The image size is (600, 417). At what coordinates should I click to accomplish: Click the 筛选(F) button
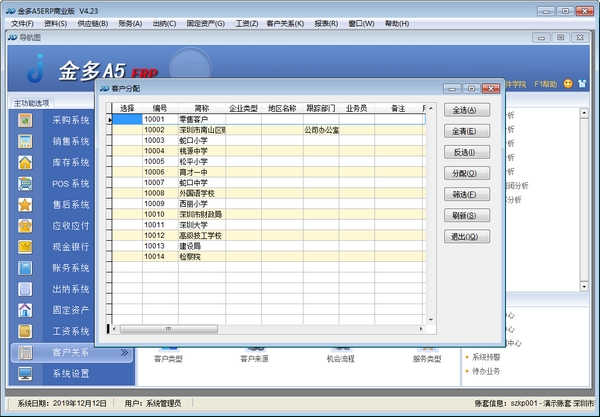pyautogui.click(x=467, y=194)
